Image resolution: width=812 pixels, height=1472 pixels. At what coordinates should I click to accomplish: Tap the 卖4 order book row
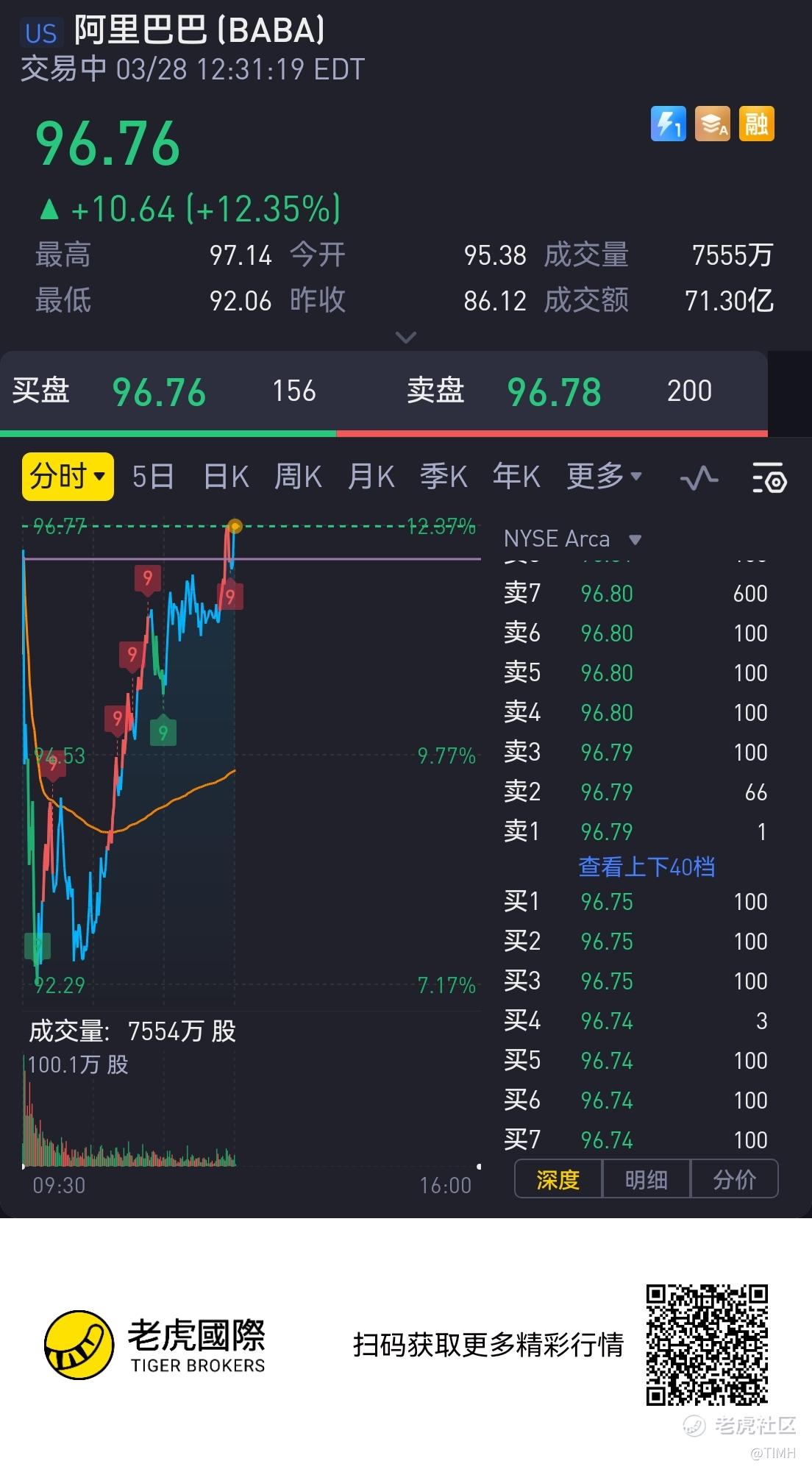click(x=635, y=712)
